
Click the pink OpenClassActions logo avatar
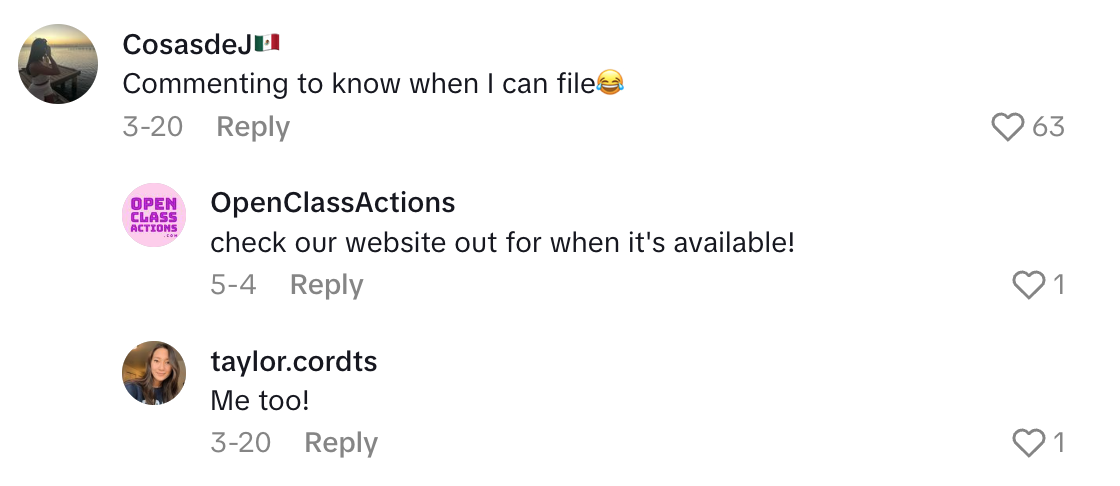click(154, 215)
